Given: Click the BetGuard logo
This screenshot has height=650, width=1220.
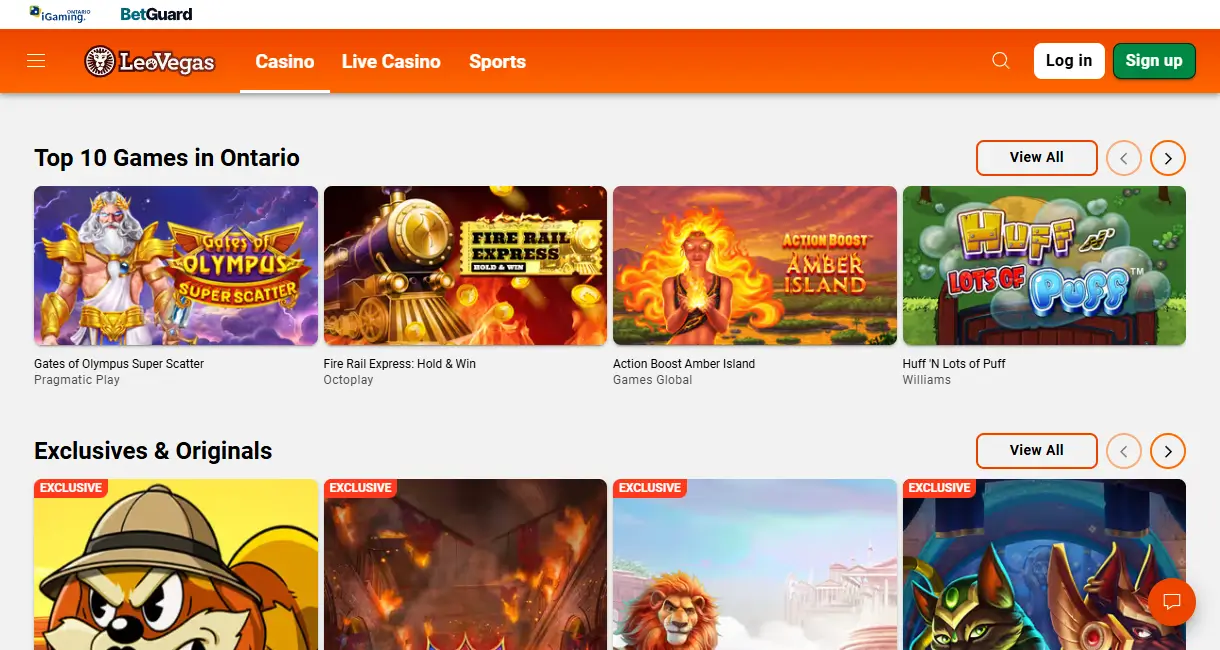Looking at the screenshot, I should [156, 14].
